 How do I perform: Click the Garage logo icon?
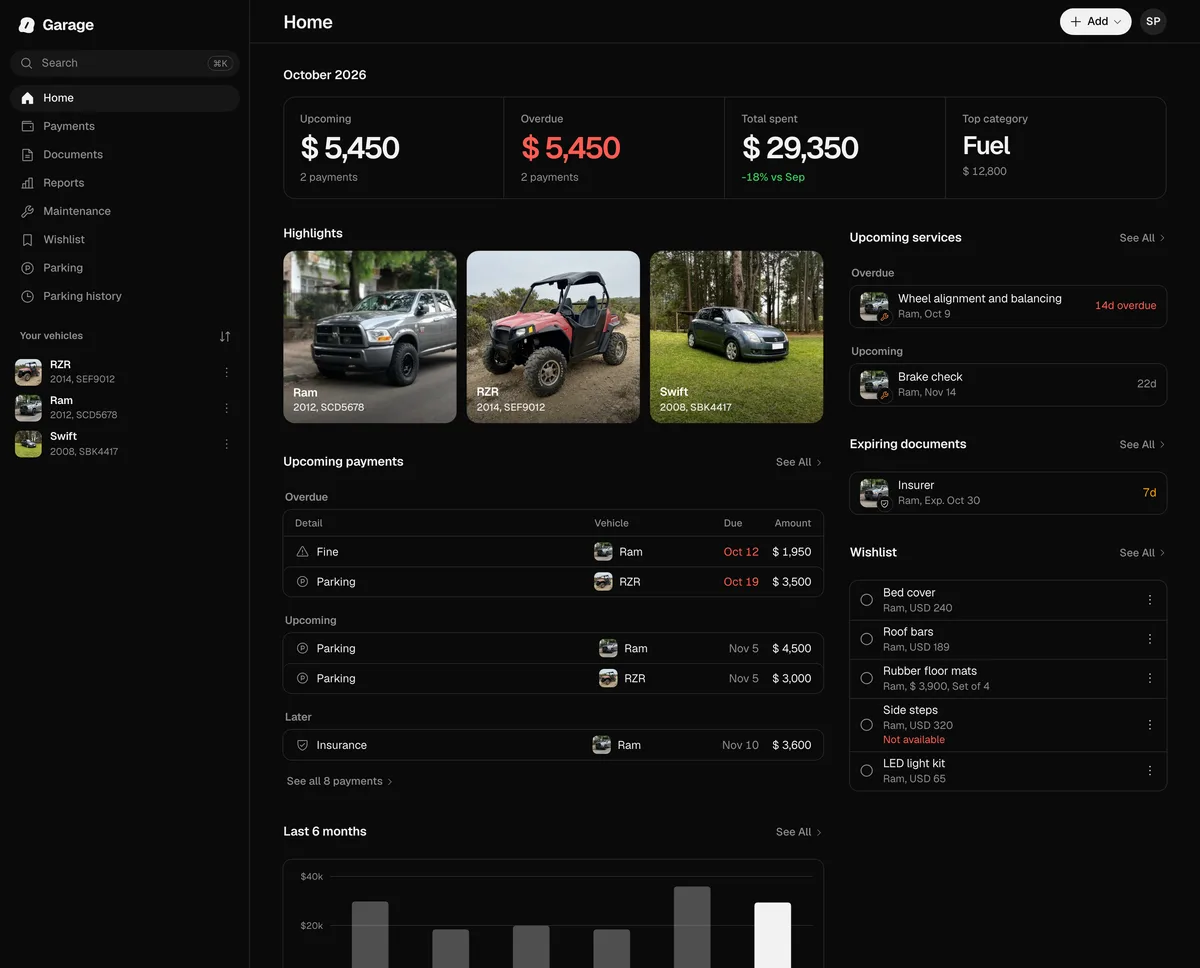[x=27, y=25]
